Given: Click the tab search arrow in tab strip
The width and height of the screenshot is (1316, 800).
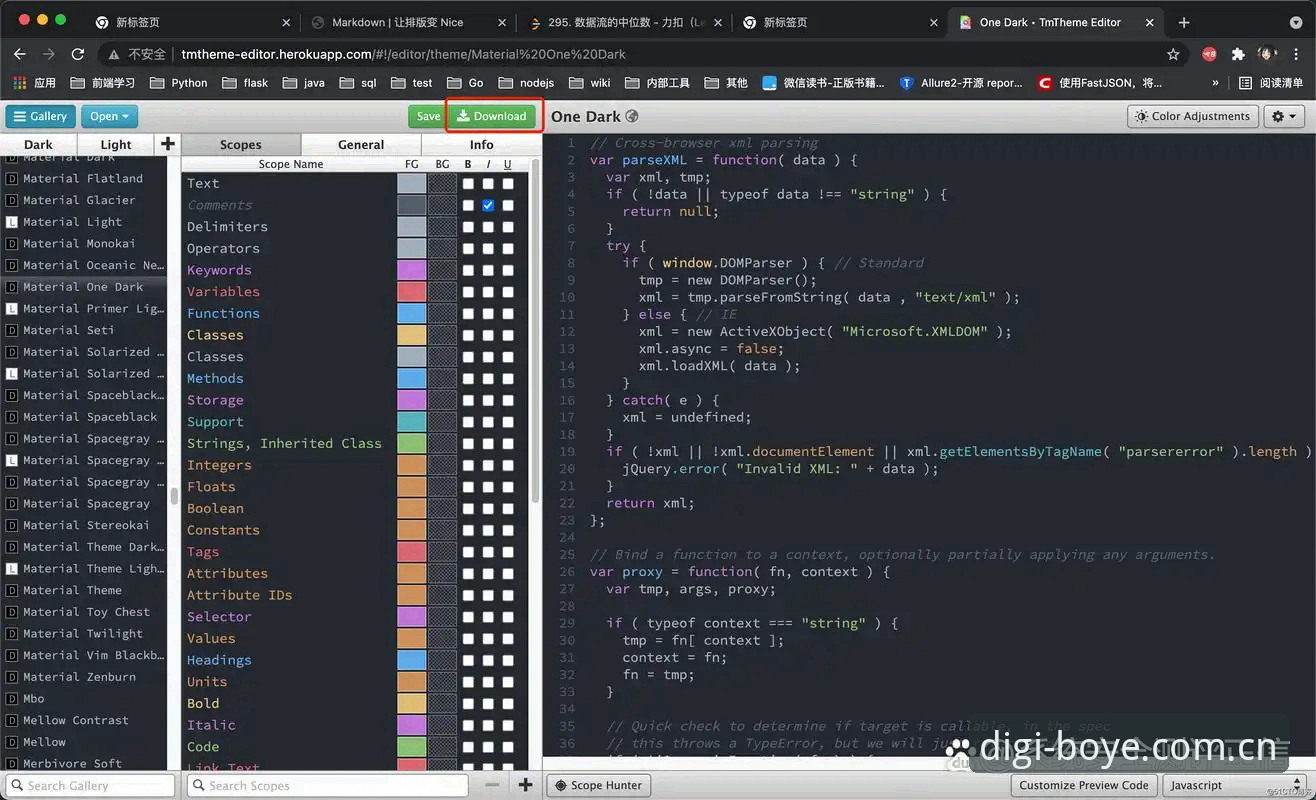Looking at the screenshot, I should (1295, 22).
